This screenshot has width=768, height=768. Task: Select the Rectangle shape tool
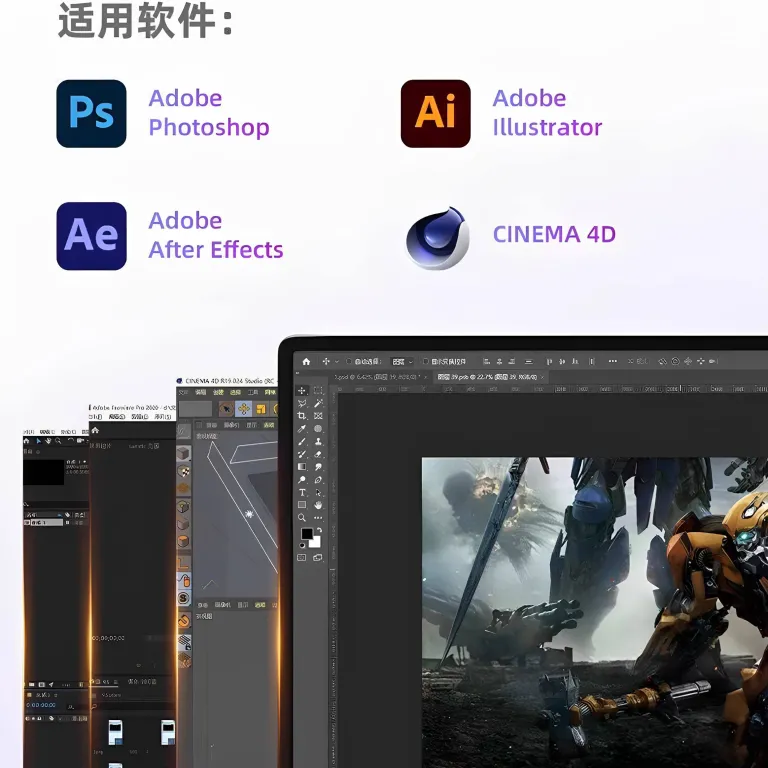click(302, 505)
